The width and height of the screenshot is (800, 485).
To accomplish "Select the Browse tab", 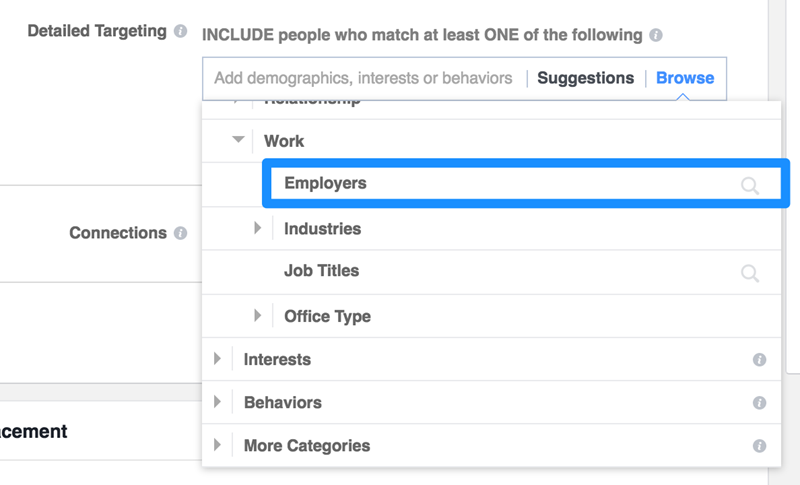I will [685, 78].
